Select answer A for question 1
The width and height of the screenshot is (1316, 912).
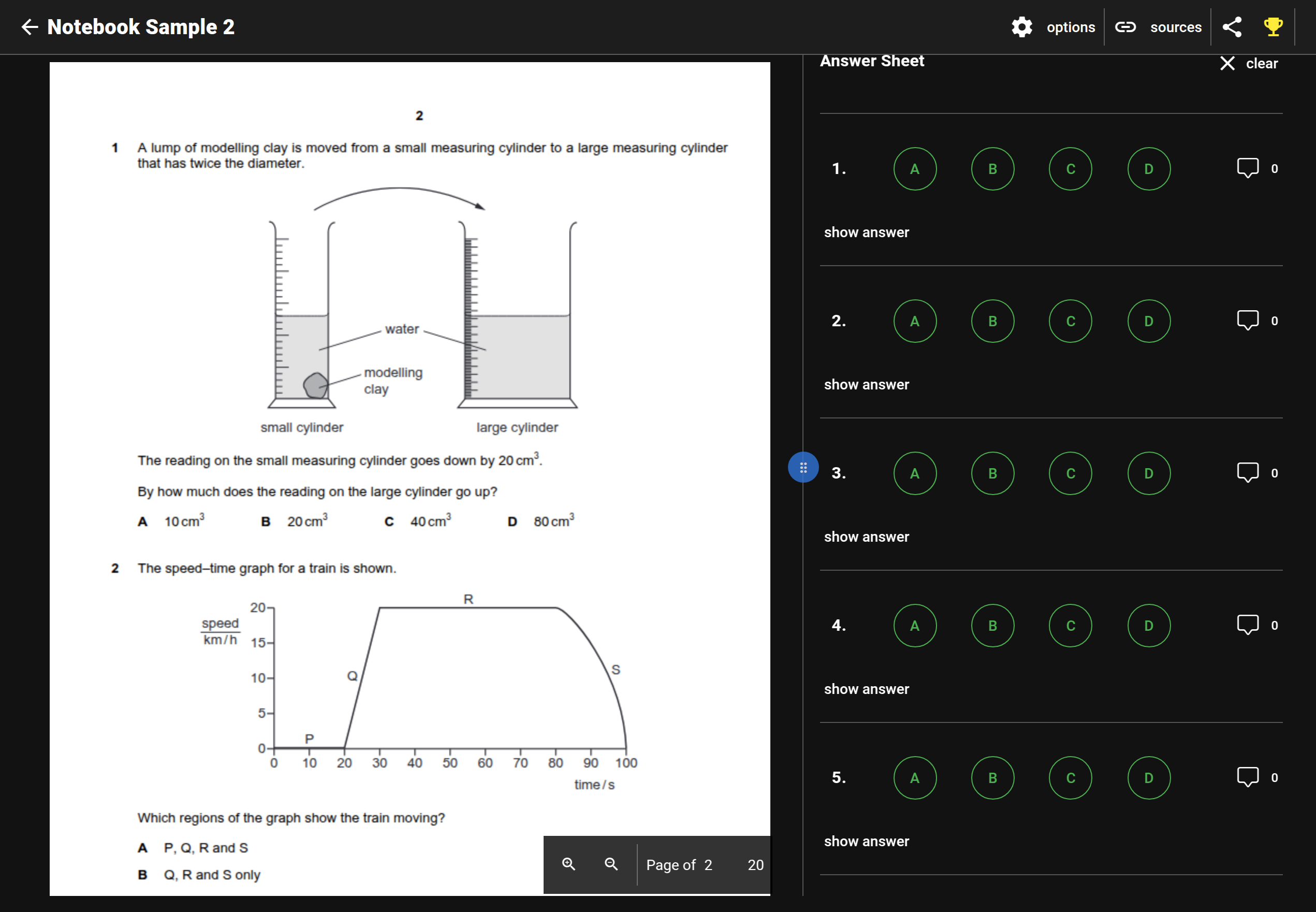[x=914, y=169]
